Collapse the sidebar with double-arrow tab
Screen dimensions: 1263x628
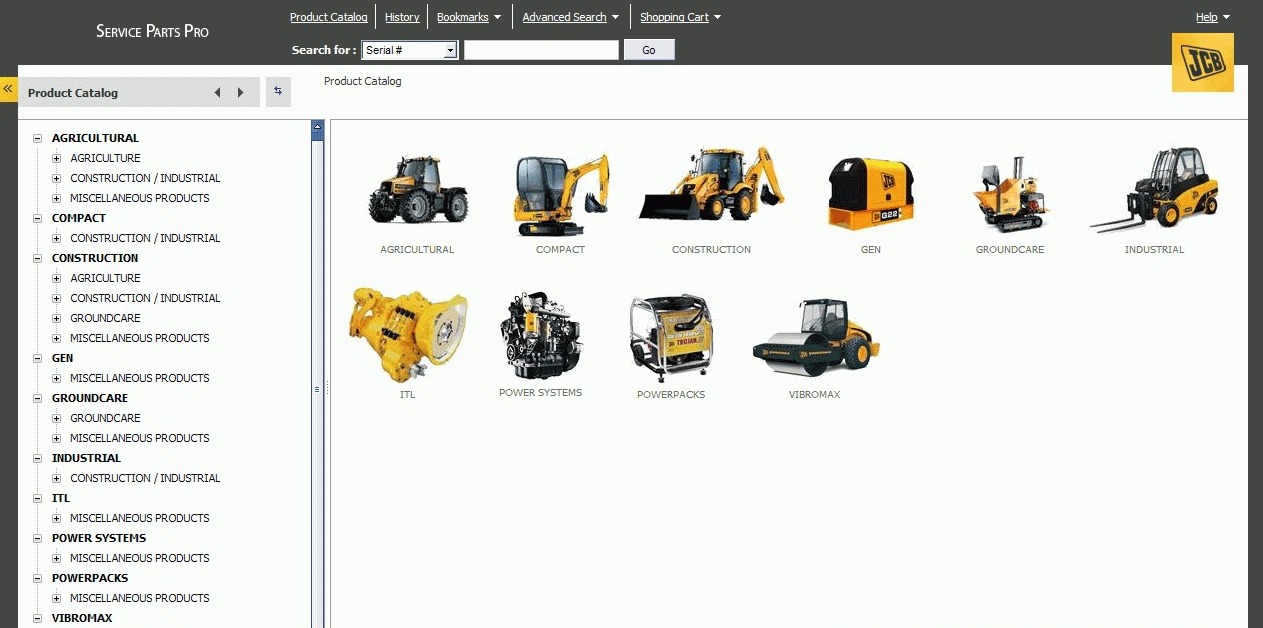[8, 89]
